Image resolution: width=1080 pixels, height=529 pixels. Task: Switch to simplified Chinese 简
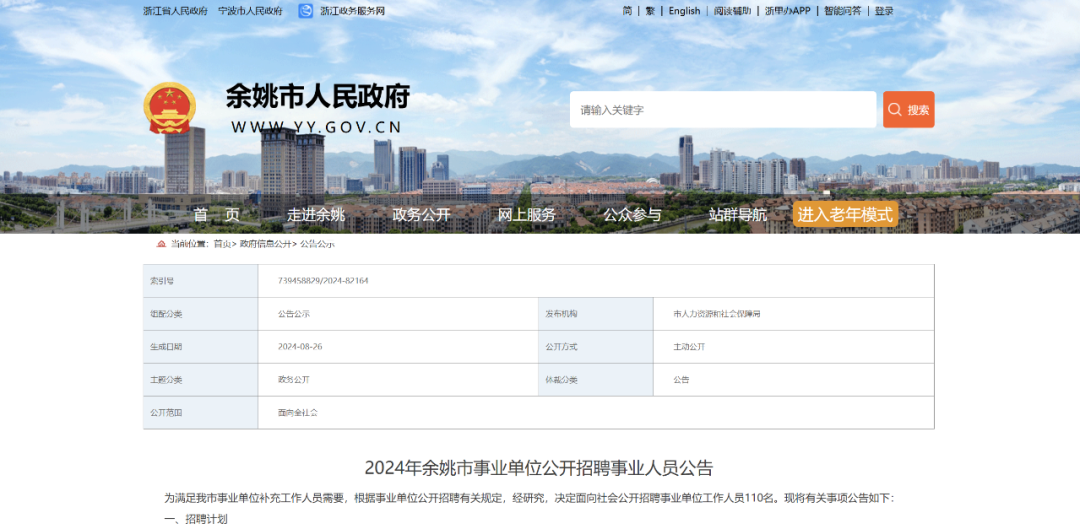[627, 11]
